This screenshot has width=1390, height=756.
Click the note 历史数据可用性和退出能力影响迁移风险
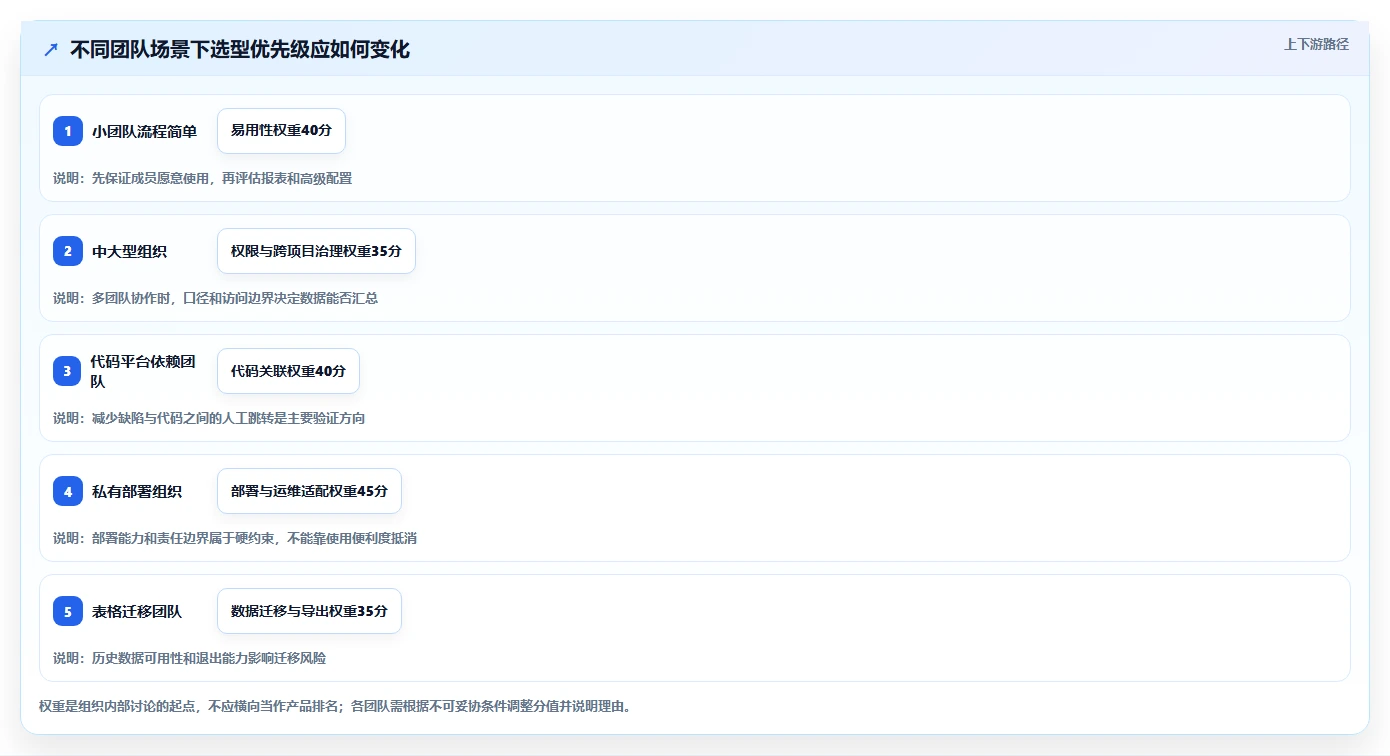click(209, 658)
